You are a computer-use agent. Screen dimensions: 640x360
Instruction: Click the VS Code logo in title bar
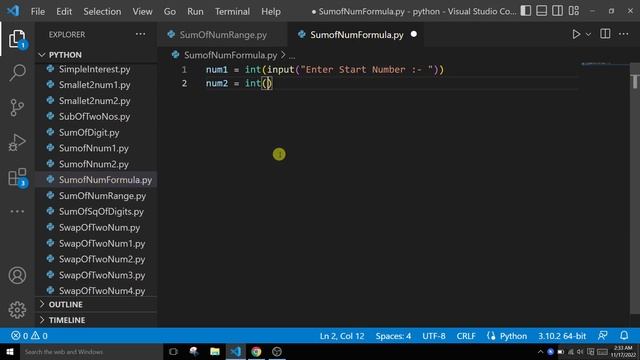point(13,11)
